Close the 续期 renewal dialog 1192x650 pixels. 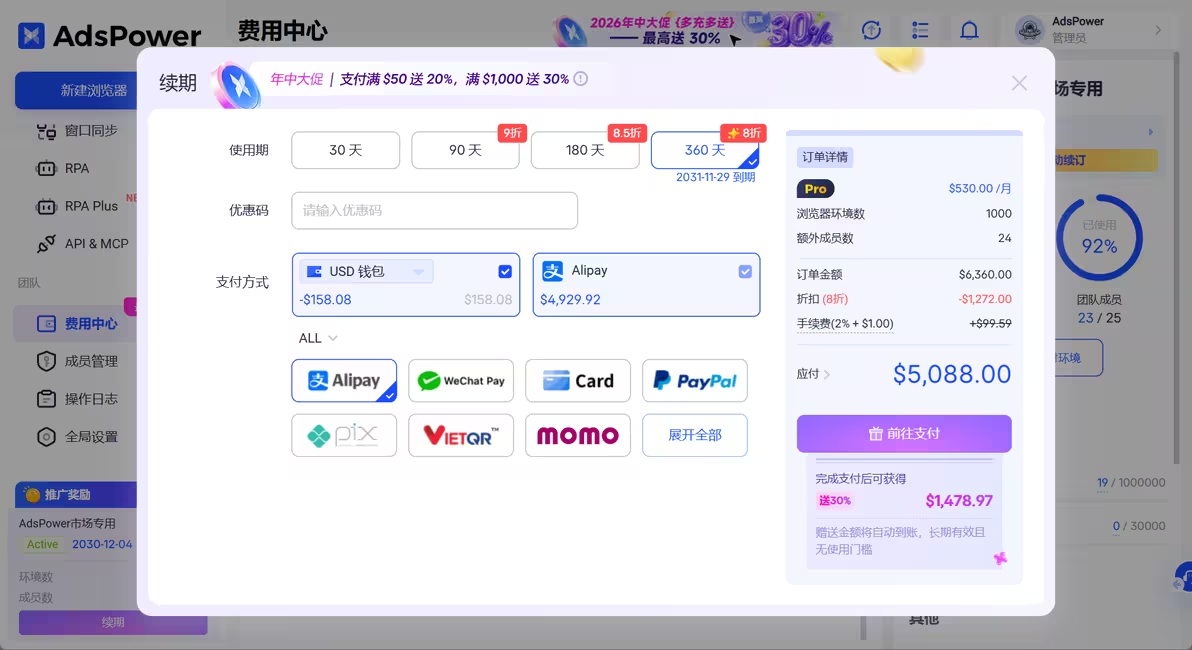pyautogui.click(x=1019, y=83)
